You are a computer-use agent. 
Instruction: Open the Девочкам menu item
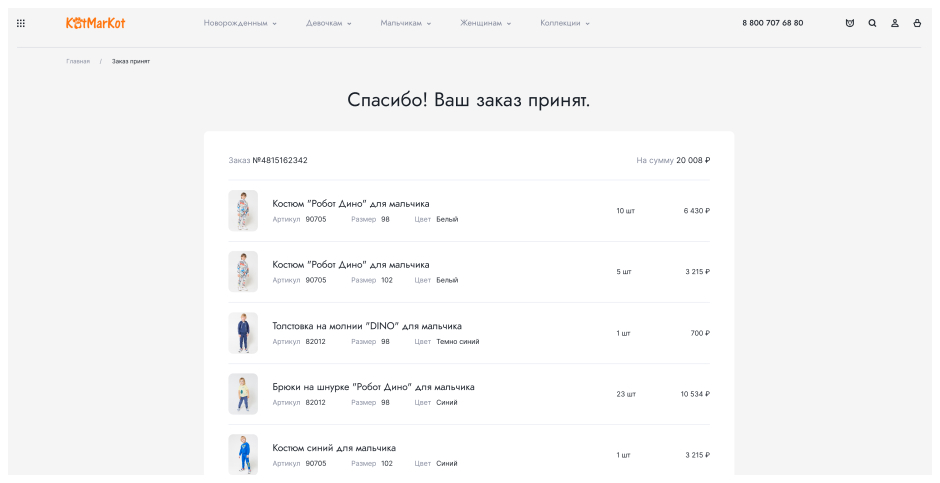tap(324, 23)
